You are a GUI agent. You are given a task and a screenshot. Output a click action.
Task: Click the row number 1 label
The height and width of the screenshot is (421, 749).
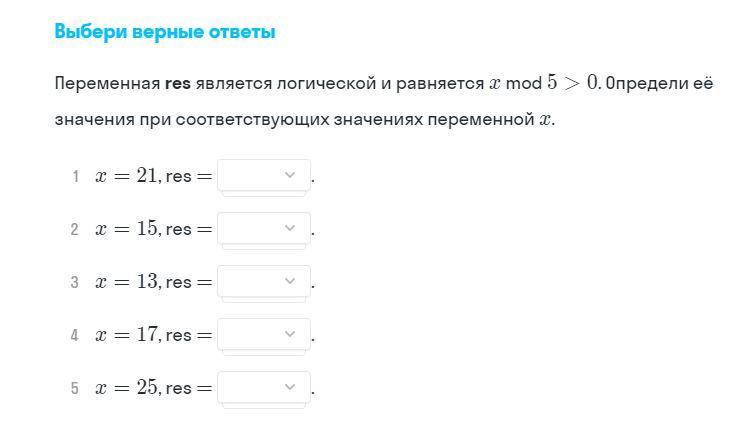pyautogui.click(x=75, y=177)
